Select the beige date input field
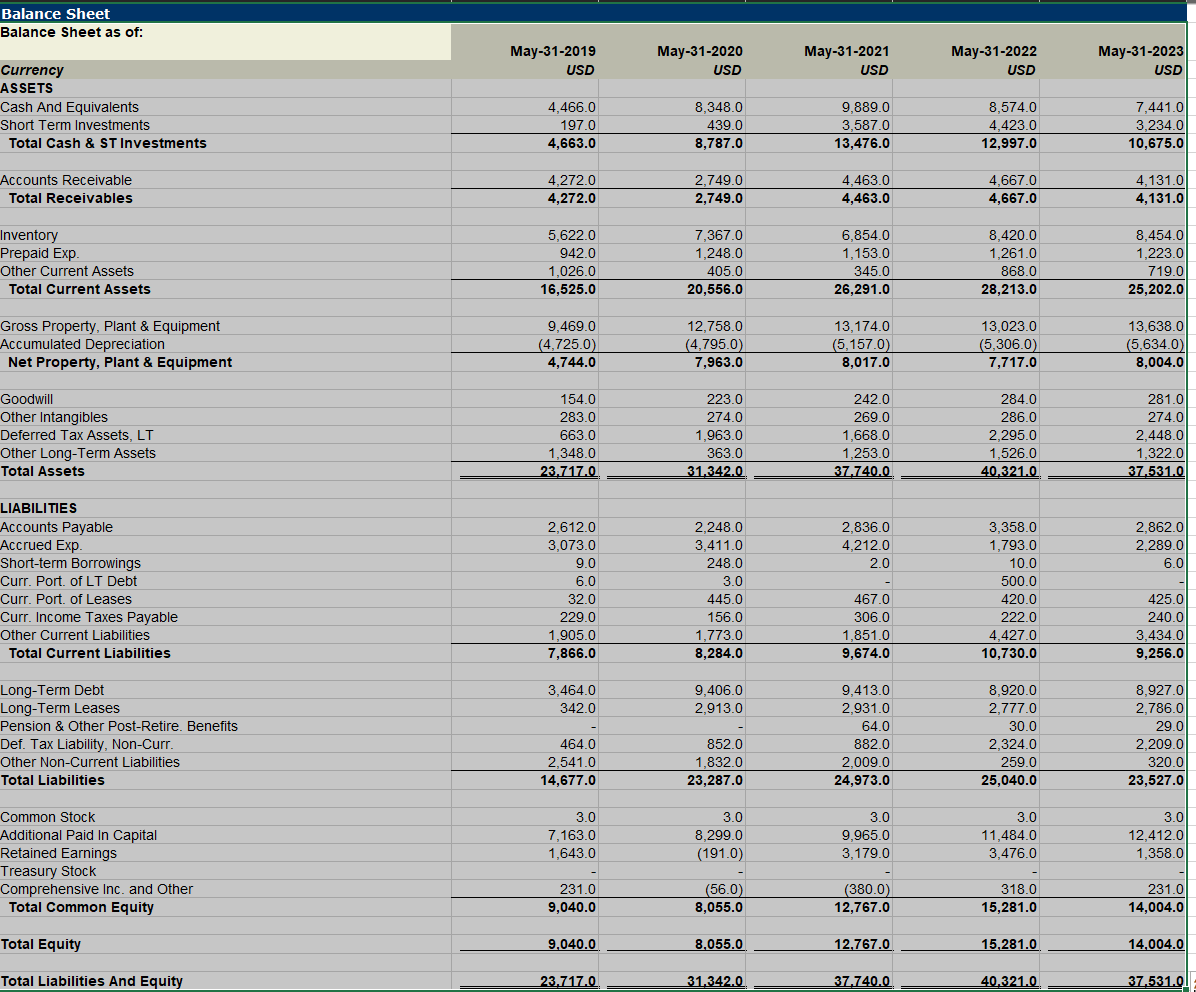Screen dimensions: 1196x992 225,42
